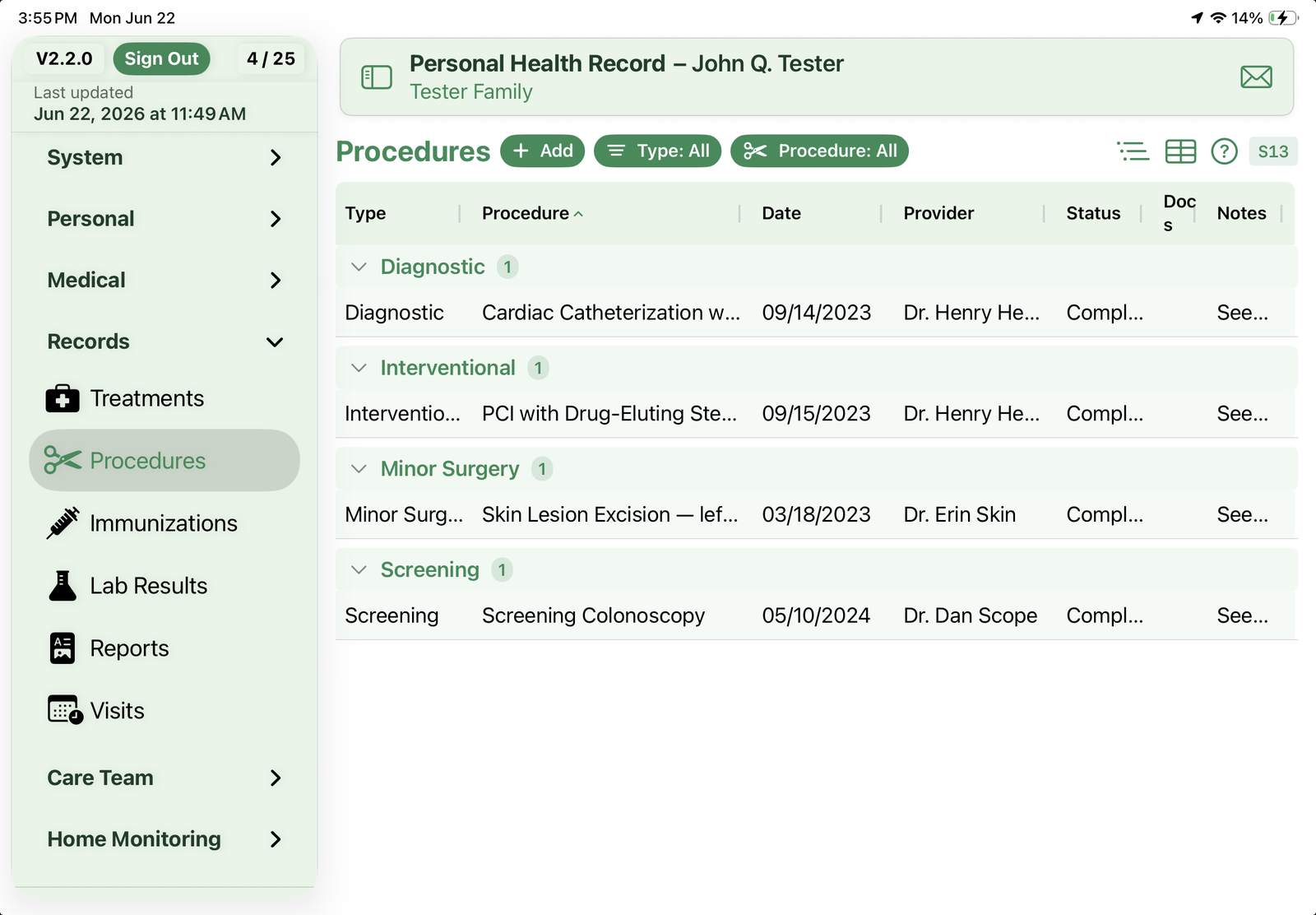Click the date 03/18/2023
The width and height of the screenshot is (1316, 915).
coord(816,515)
